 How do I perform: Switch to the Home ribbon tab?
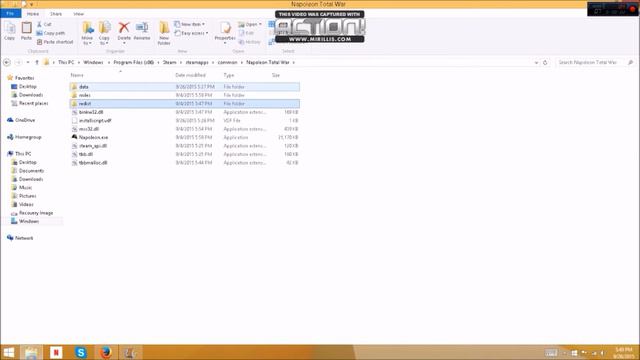click(x=33, y=14)
